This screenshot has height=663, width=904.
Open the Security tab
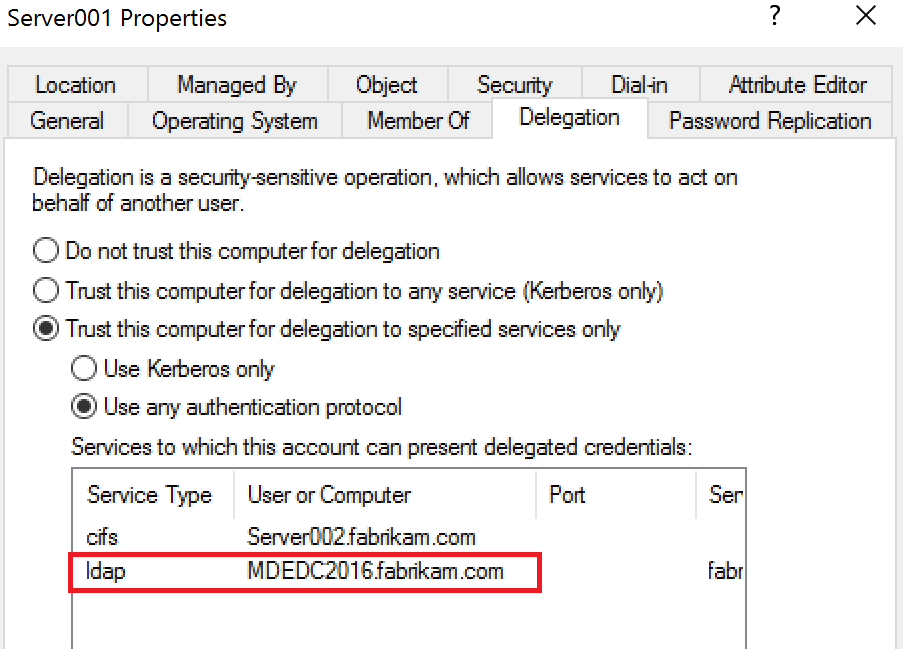(x=514, y=85)
